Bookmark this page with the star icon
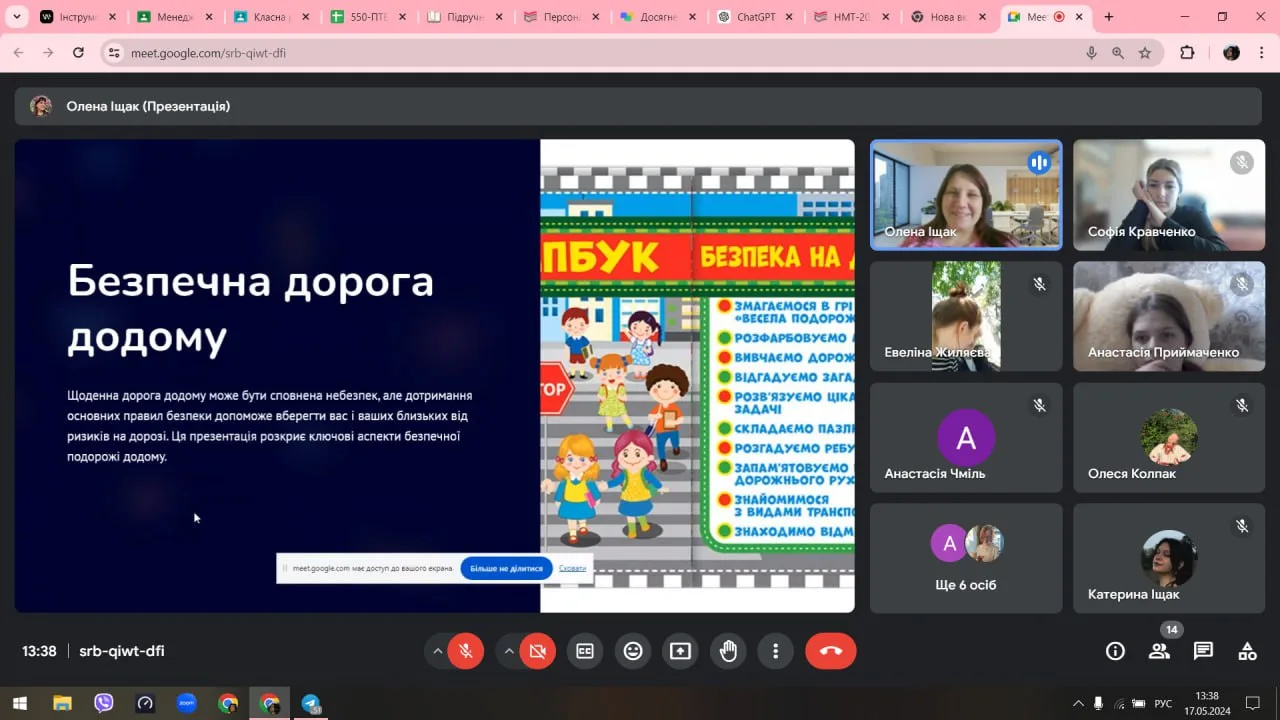The height and width of the screenshot is (720, 1280). (1145, 53)
